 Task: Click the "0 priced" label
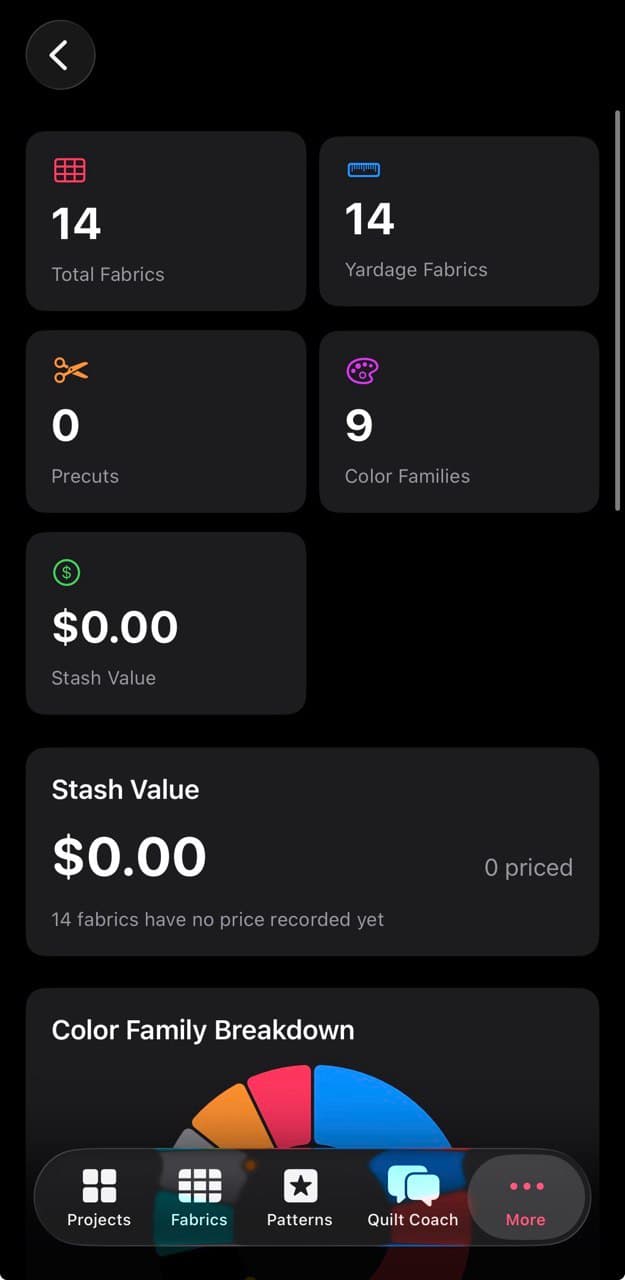(x=528, y=867)
